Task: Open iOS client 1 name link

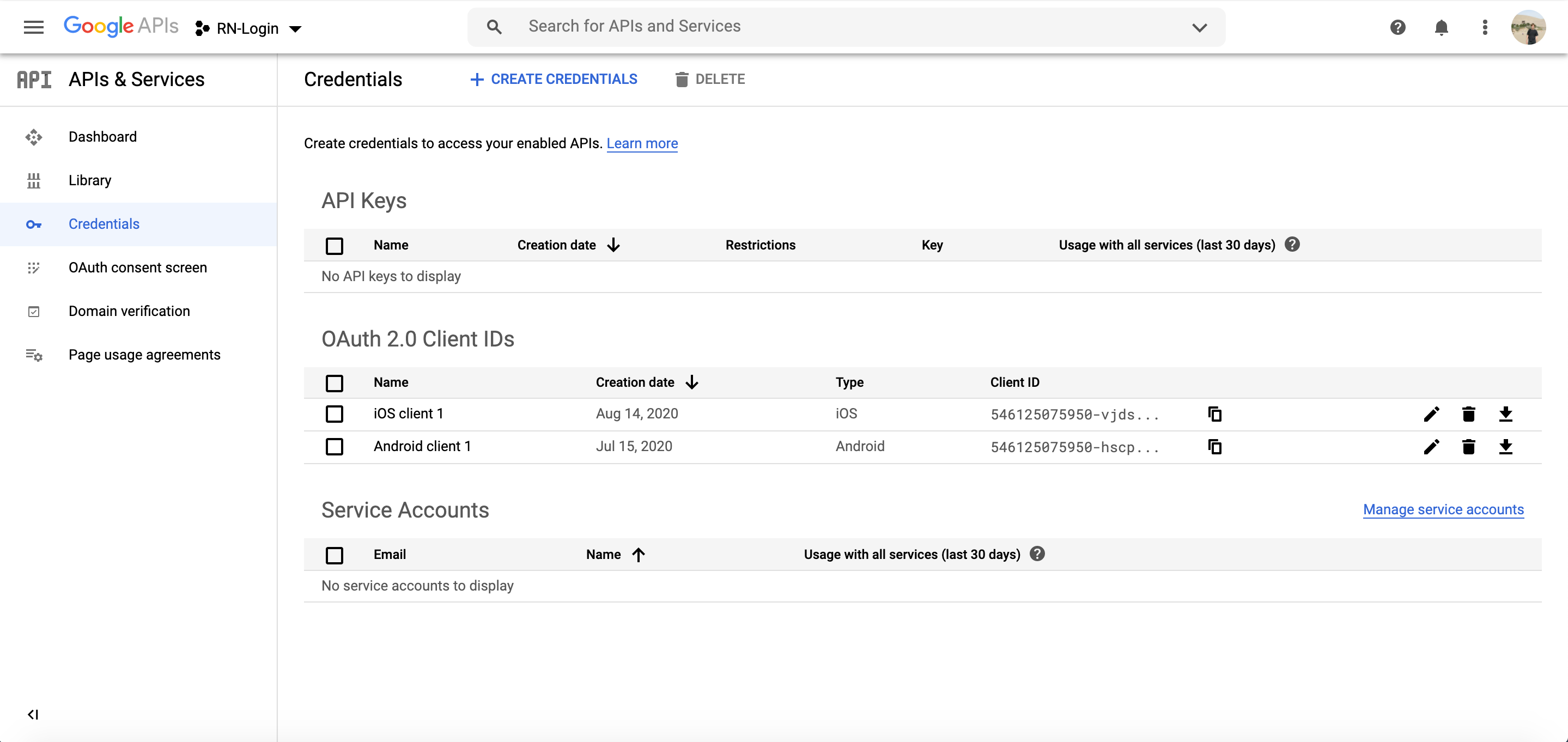Action: 409,414
